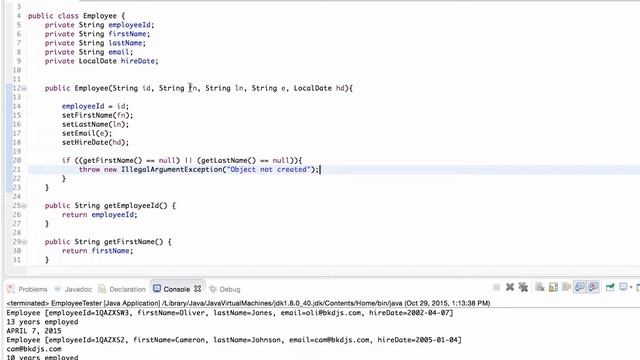Click the 'employeeId = id;' statement
Image resolution: width=640 pixels, height=360 pixels.
[x=95, y=106]
